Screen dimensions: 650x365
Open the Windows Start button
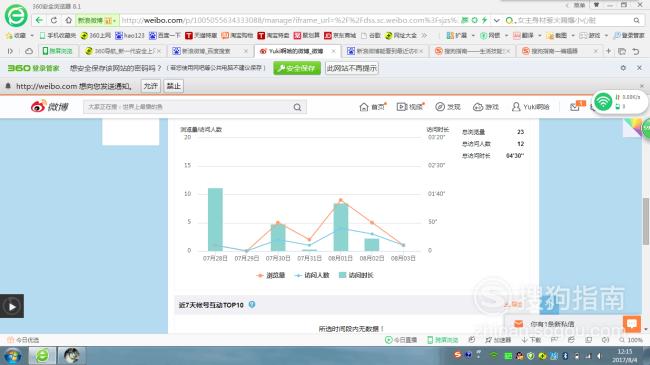[x=12, y=356]
